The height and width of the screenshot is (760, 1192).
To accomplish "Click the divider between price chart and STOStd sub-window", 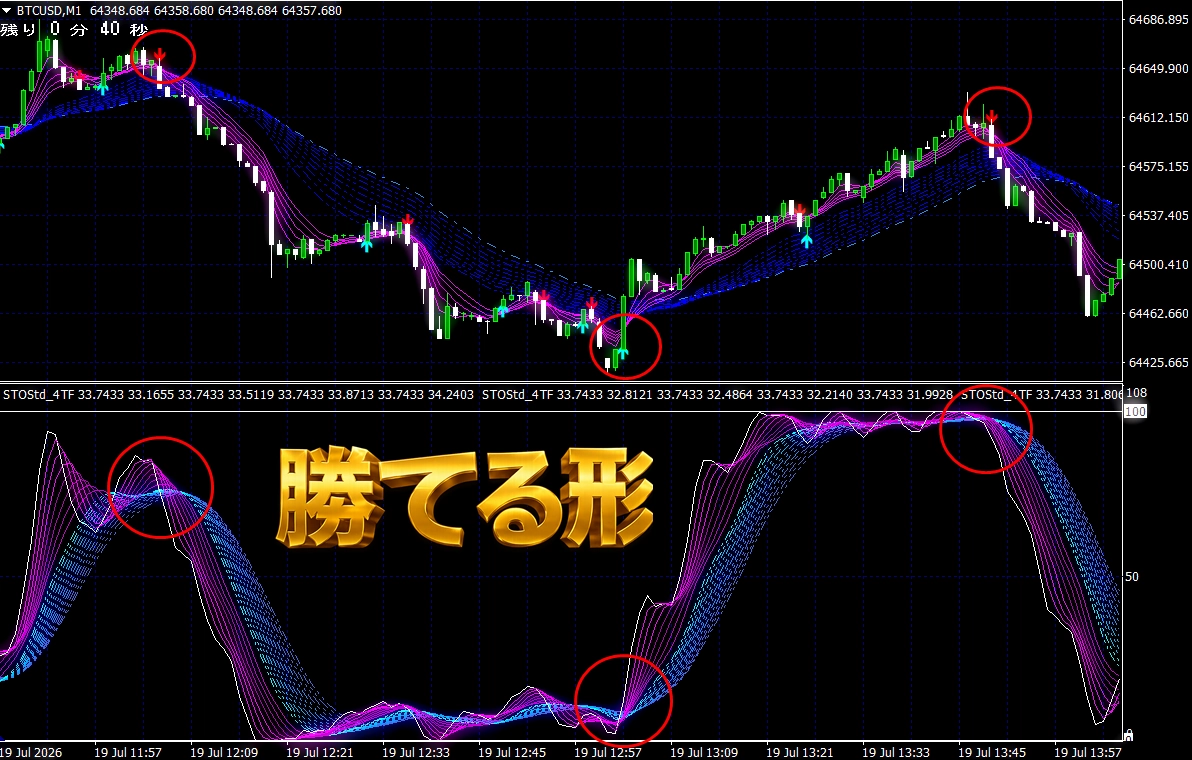I will coord(561,382).
